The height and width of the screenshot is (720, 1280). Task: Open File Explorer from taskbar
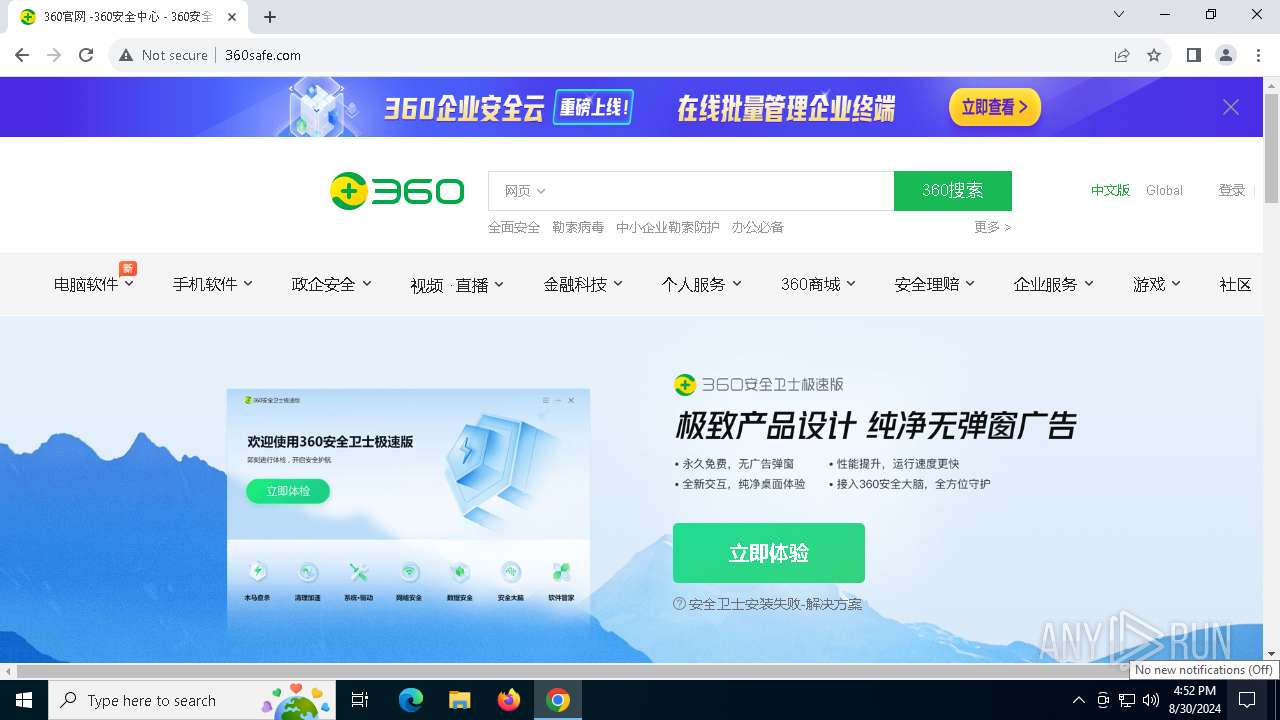(459, 700)
